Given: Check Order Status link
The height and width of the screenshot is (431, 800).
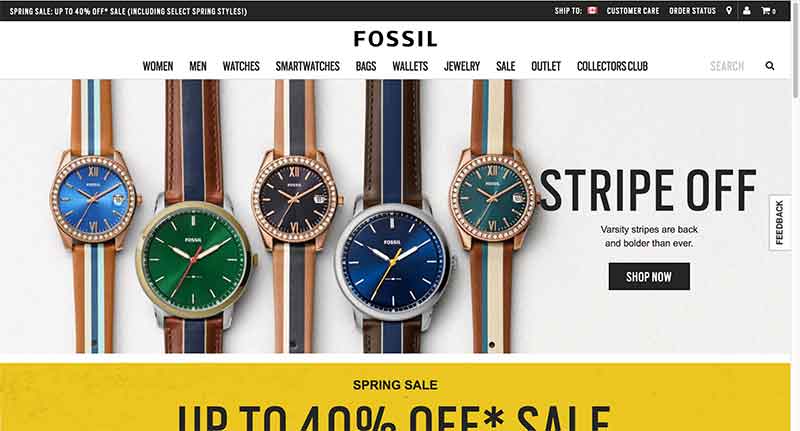Looking at the screenshot, I should (692, 11).
